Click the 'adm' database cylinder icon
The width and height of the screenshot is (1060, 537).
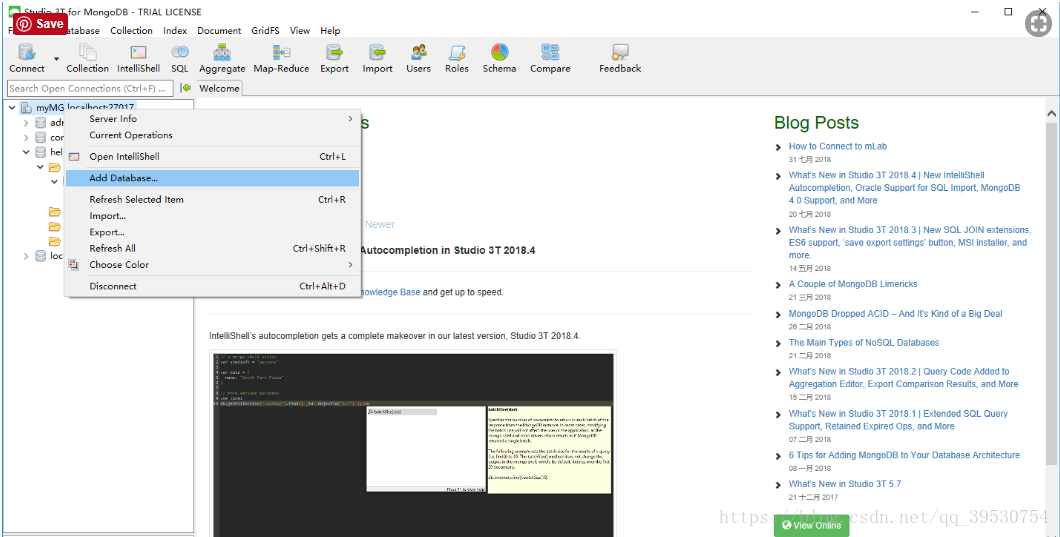pyautogui.click(x=41, y=122)
